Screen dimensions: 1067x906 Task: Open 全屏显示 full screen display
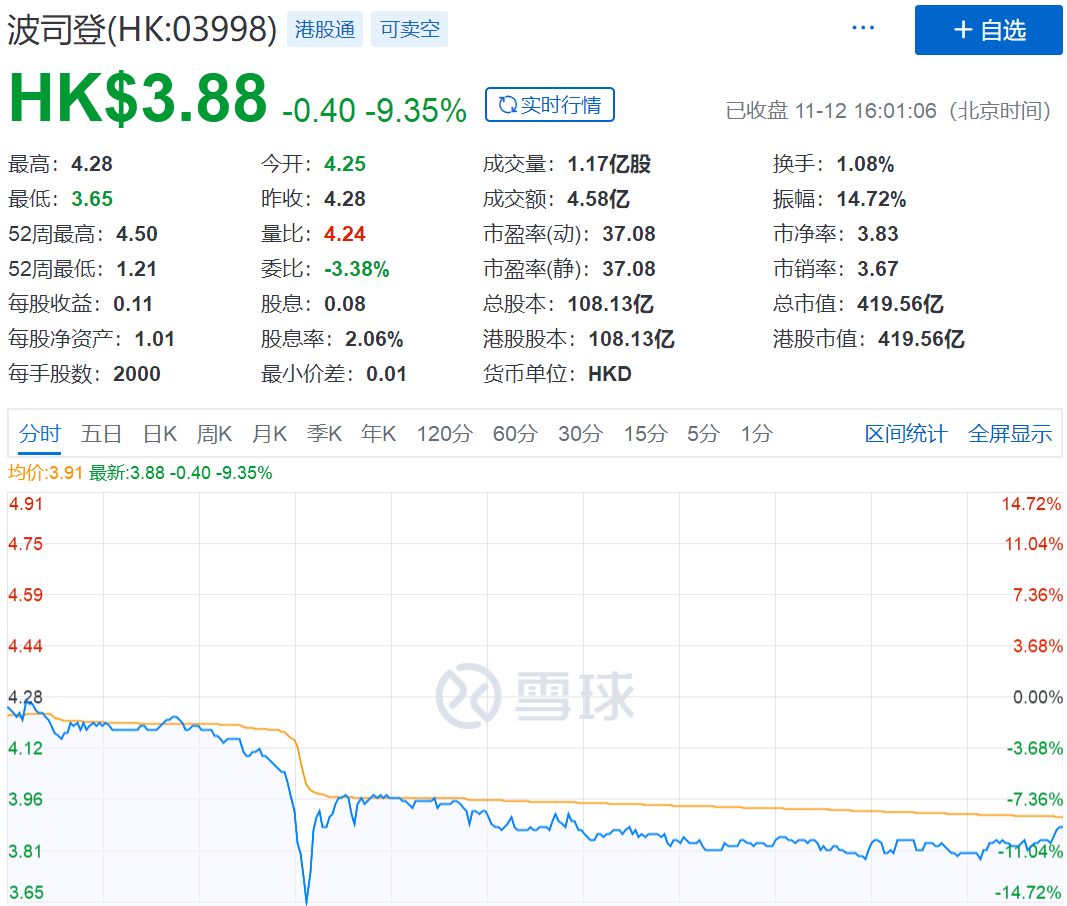[x=1010, y=434]
